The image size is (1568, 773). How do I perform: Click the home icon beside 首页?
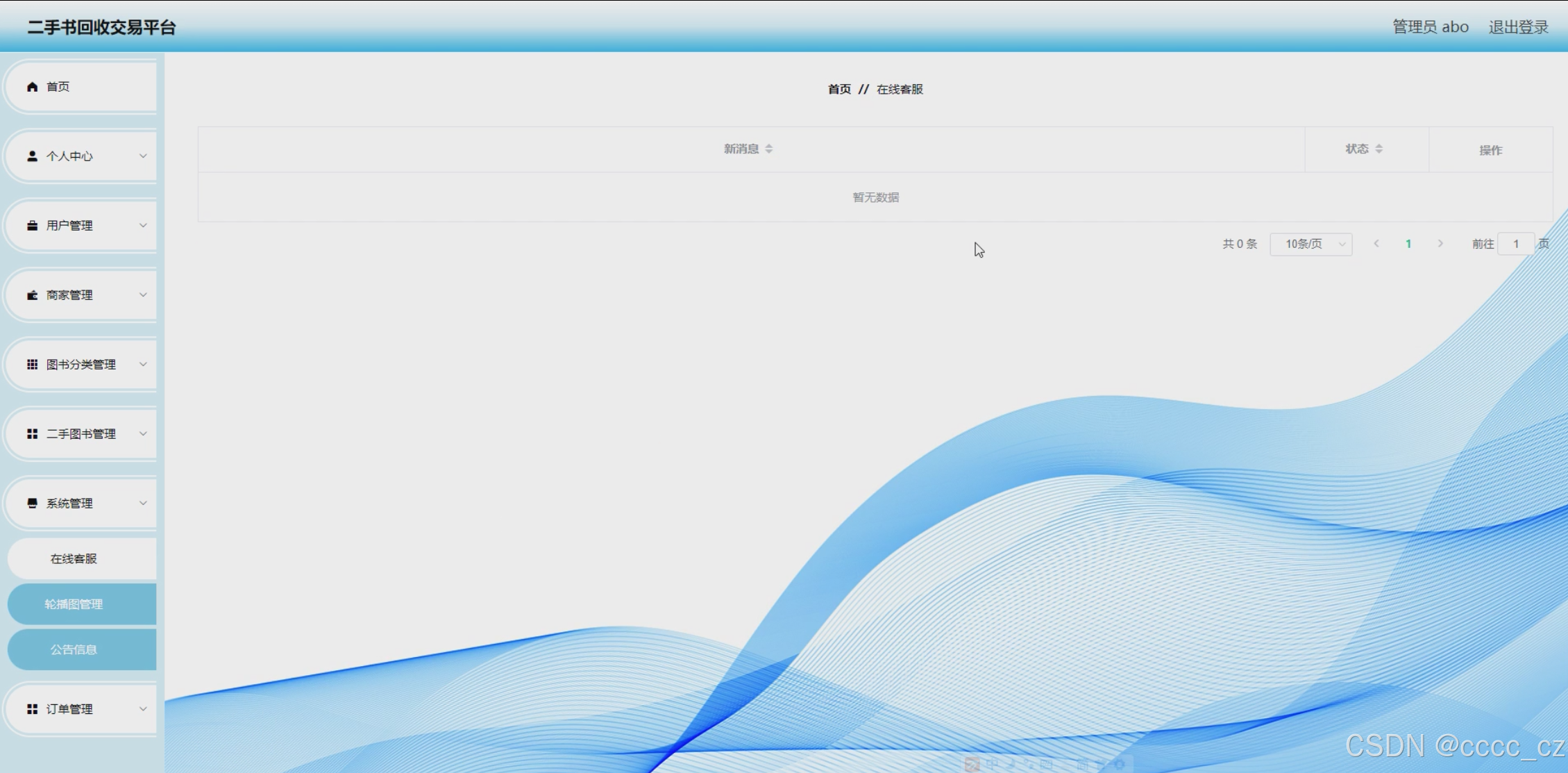click(x=32, y=87)
